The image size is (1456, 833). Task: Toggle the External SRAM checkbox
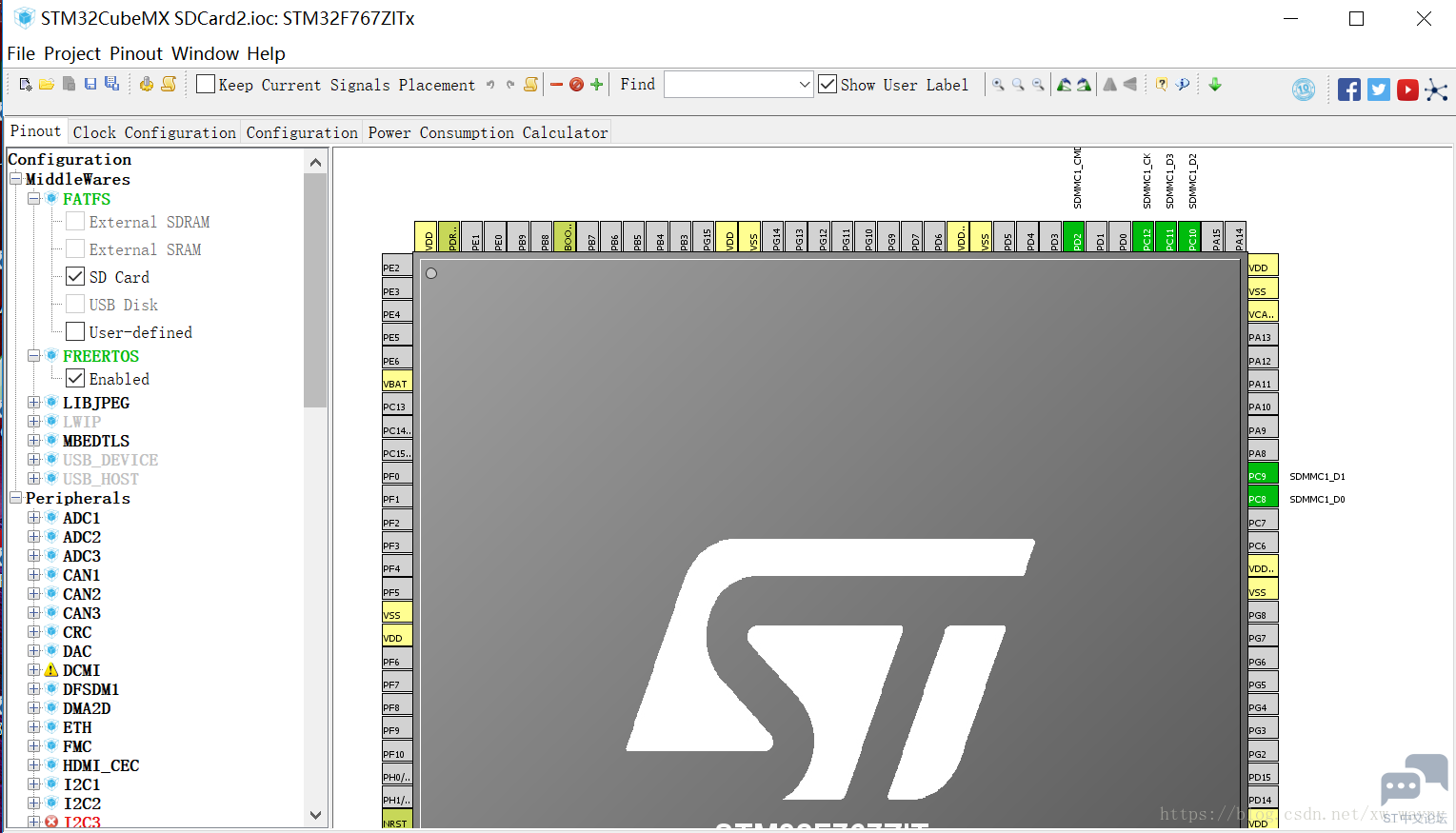click(75, 249)
